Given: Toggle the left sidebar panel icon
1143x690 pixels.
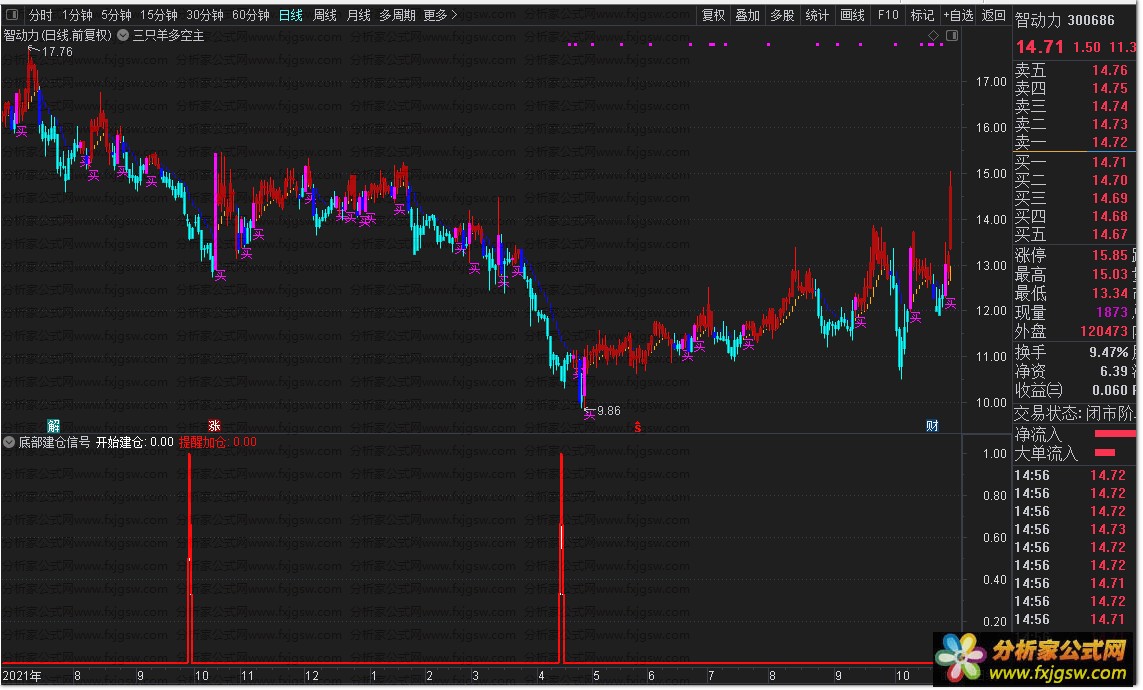Looking at the screenshot, I should pos(12,15).
